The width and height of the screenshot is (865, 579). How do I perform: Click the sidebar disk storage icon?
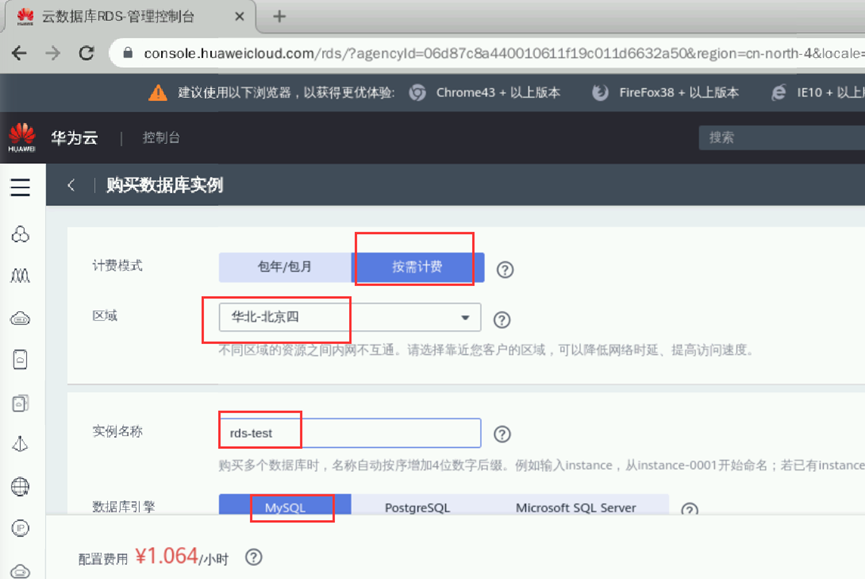pos(20,360)
